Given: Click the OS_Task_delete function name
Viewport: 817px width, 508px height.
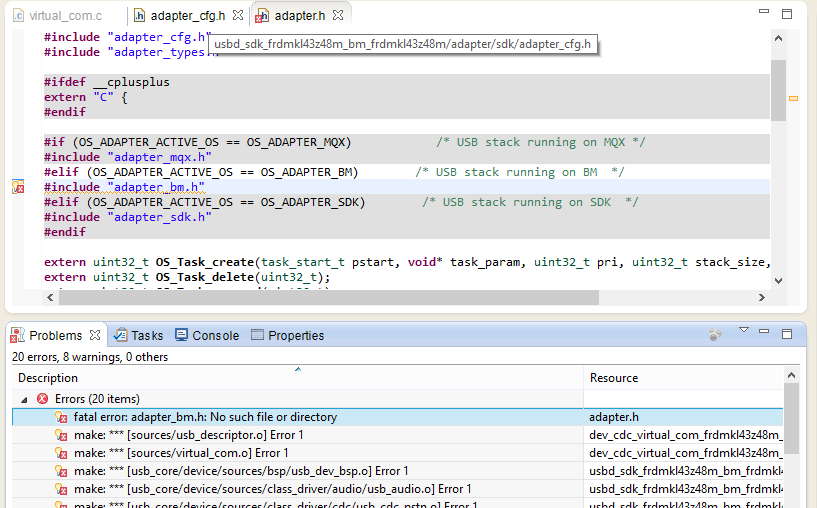Looking at the screenshot, I should coord(204,277).
